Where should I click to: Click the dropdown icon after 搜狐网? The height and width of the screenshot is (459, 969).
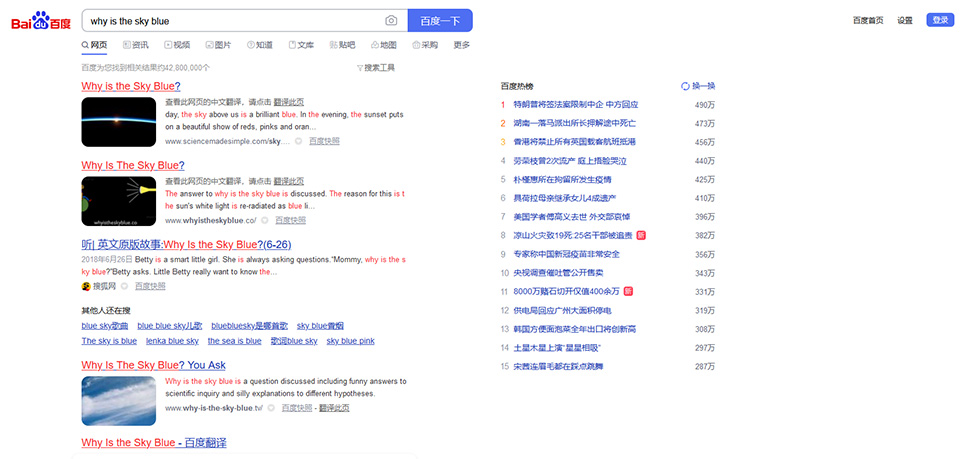[124, 286]
